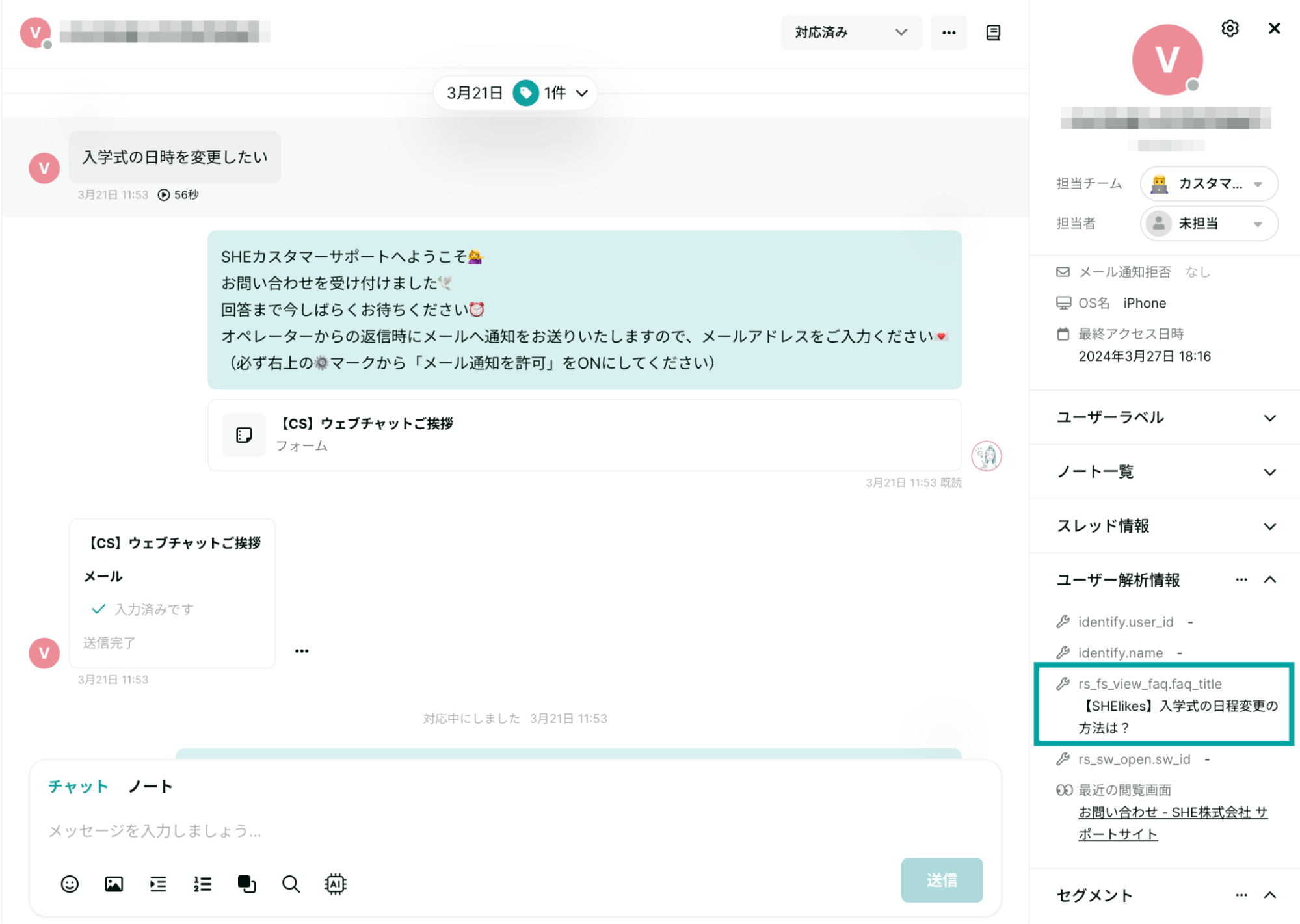Click the overlapping squares icon in composer

(x=246, y=884)
